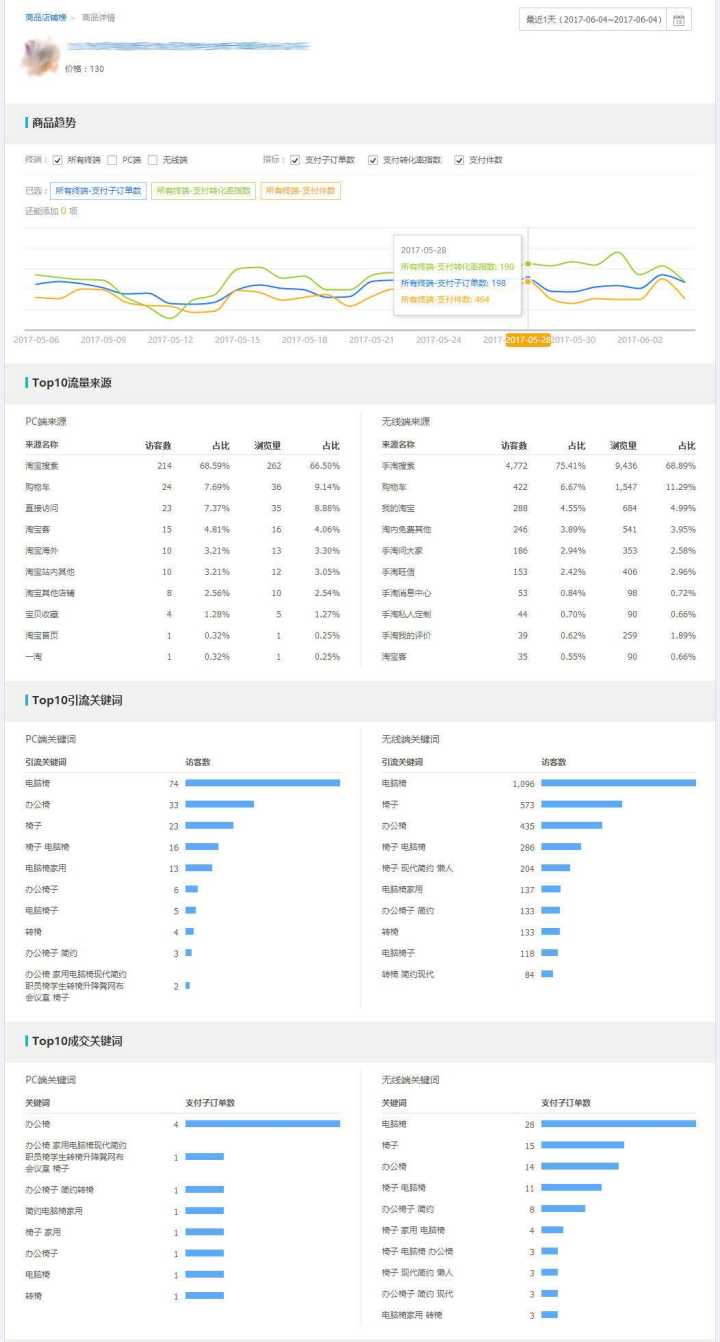Click 手淘旺信 wireless source name
The width and height of the screenshot is (720, 1342).
(398, 572)
